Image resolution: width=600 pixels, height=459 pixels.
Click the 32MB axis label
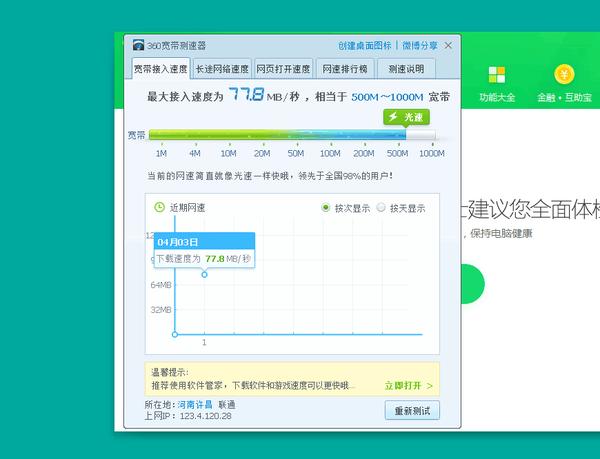click(161, 310)
